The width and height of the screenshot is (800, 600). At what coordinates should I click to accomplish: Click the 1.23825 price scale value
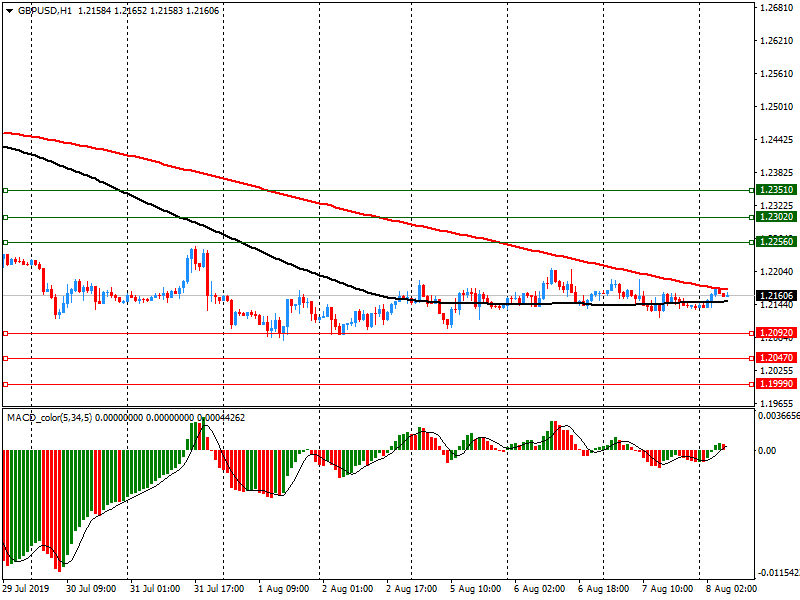[777, 172]
